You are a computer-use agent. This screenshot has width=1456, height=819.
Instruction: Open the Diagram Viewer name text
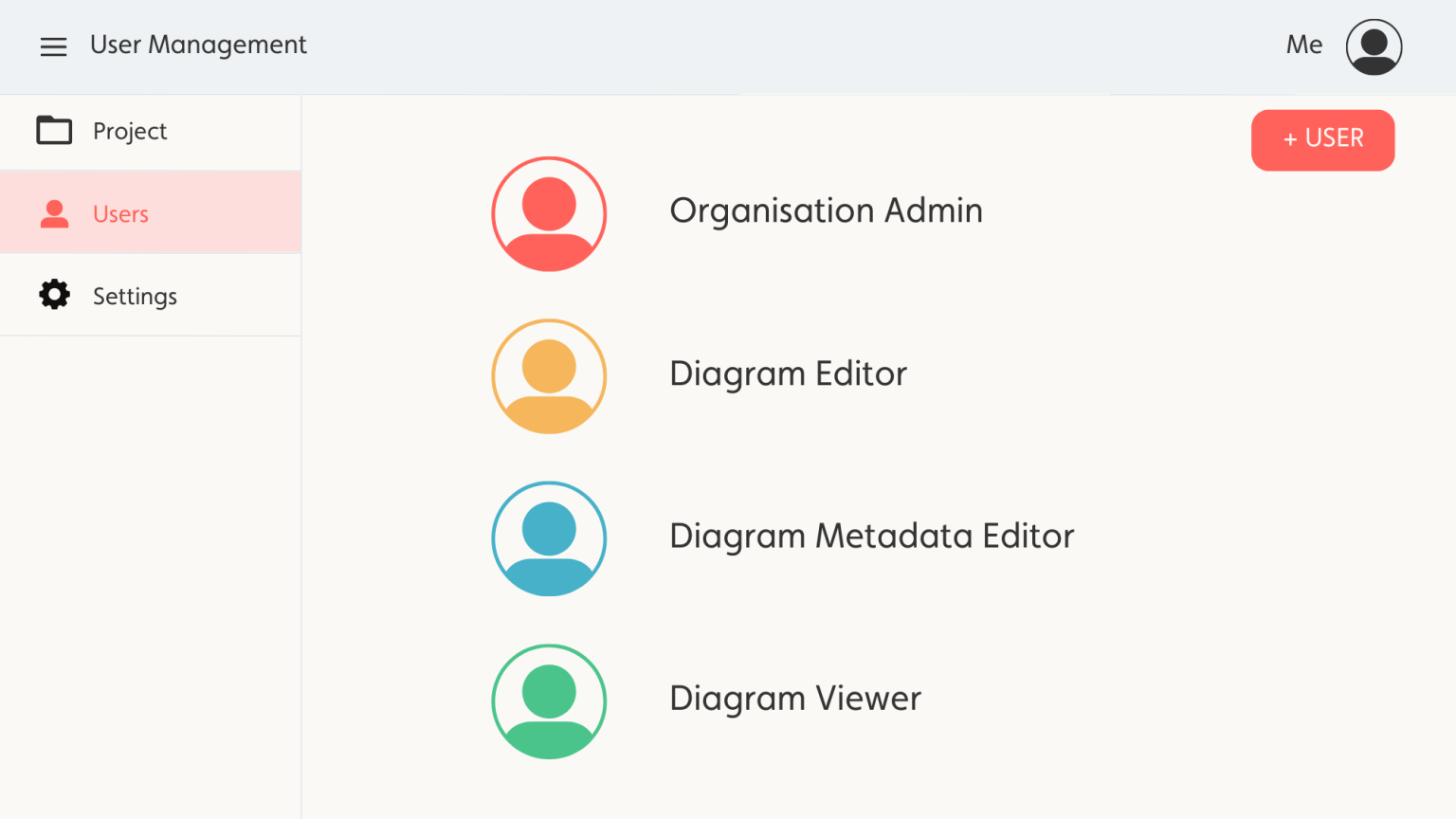(x=794, y=699)
